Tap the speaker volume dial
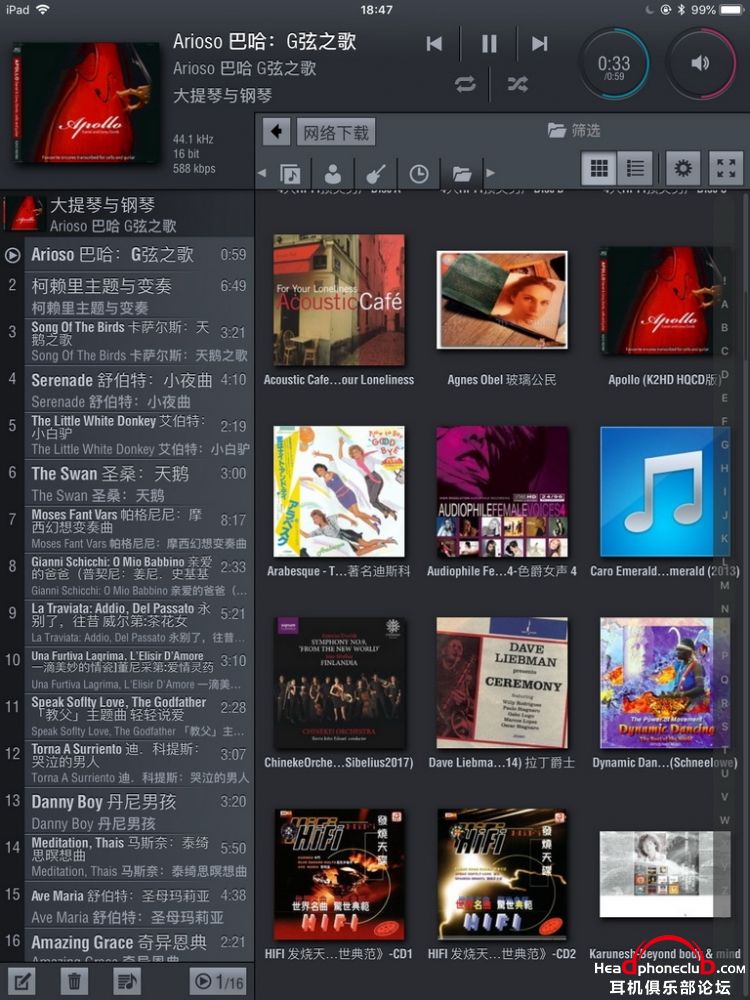Image resolution: width=750 pixels, height=1000 pixels. pos(700,62)
